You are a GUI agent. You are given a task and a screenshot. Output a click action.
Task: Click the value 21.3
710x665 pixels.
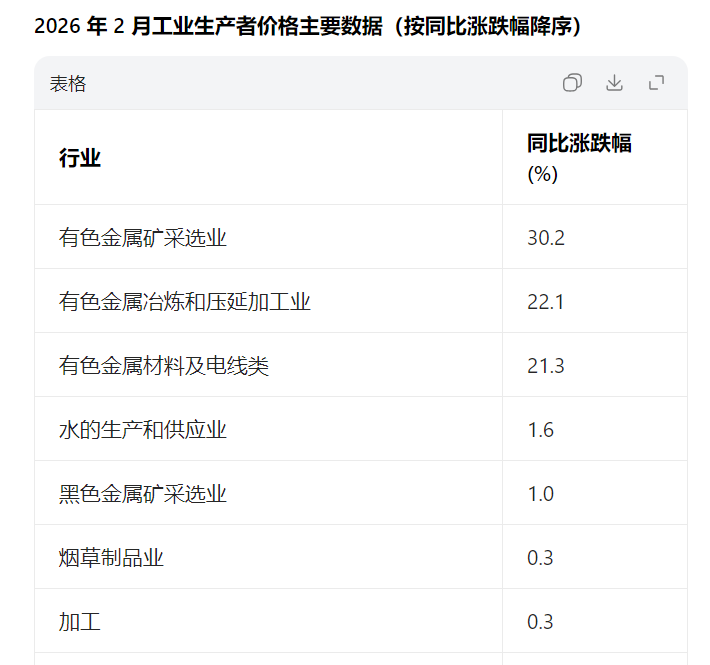coord(546,366)
